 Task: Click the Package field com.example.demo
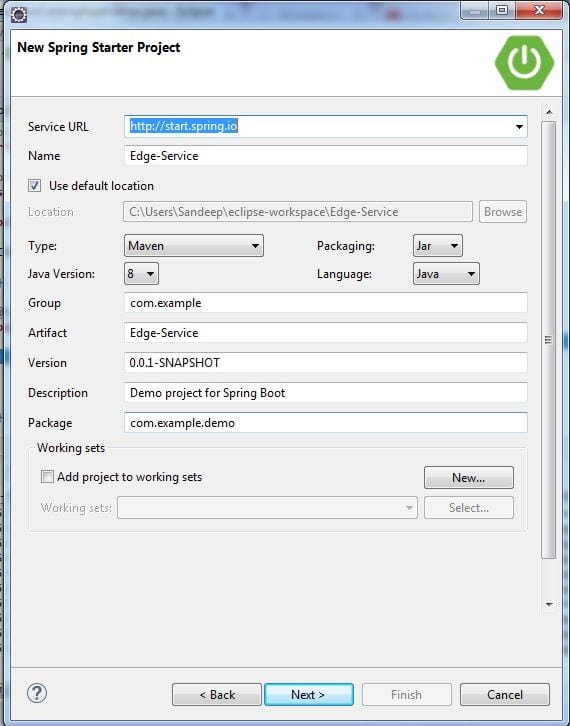tap(326, 423)
